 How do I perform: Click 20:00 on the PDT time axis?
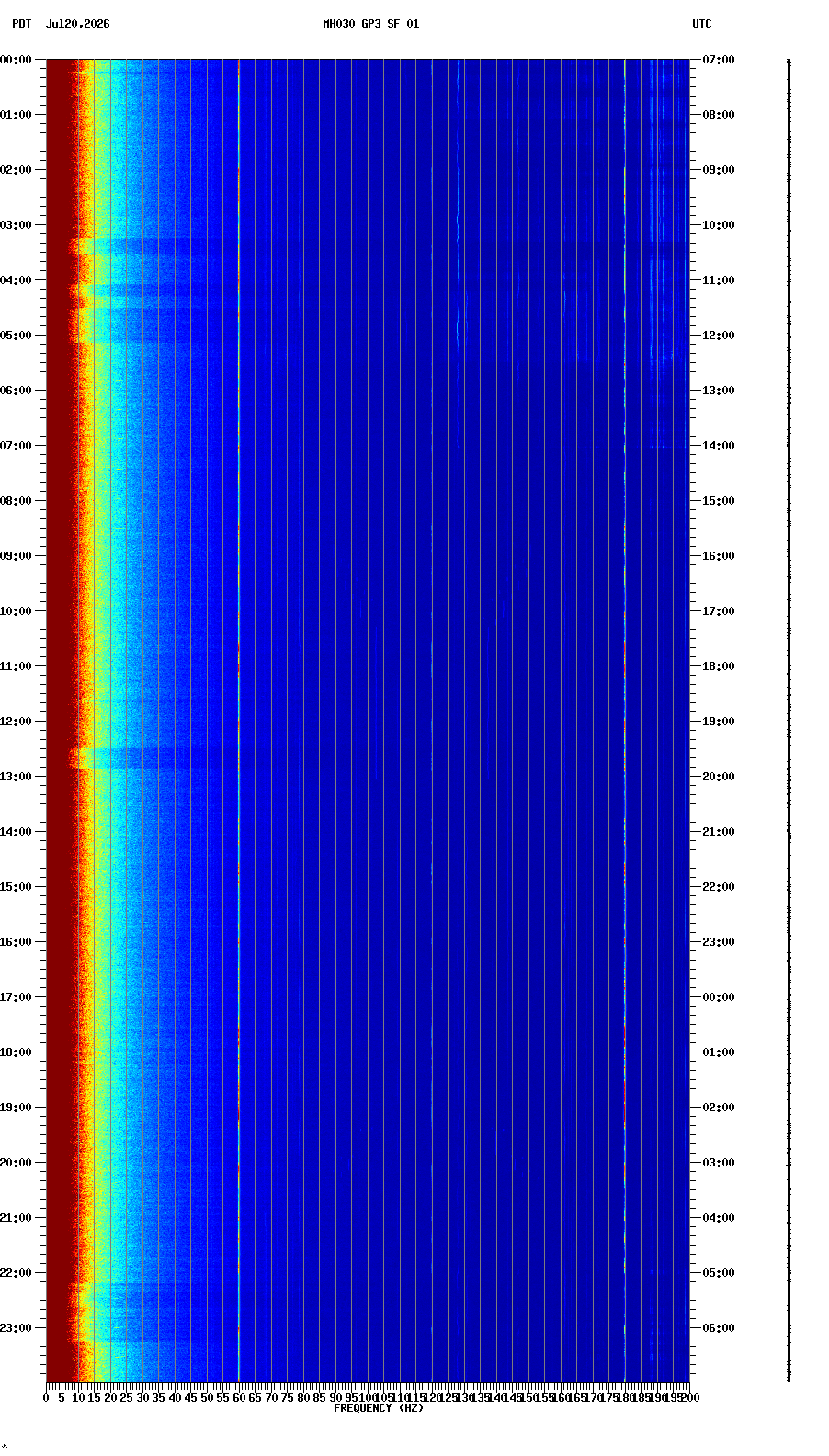[16, 1163]
